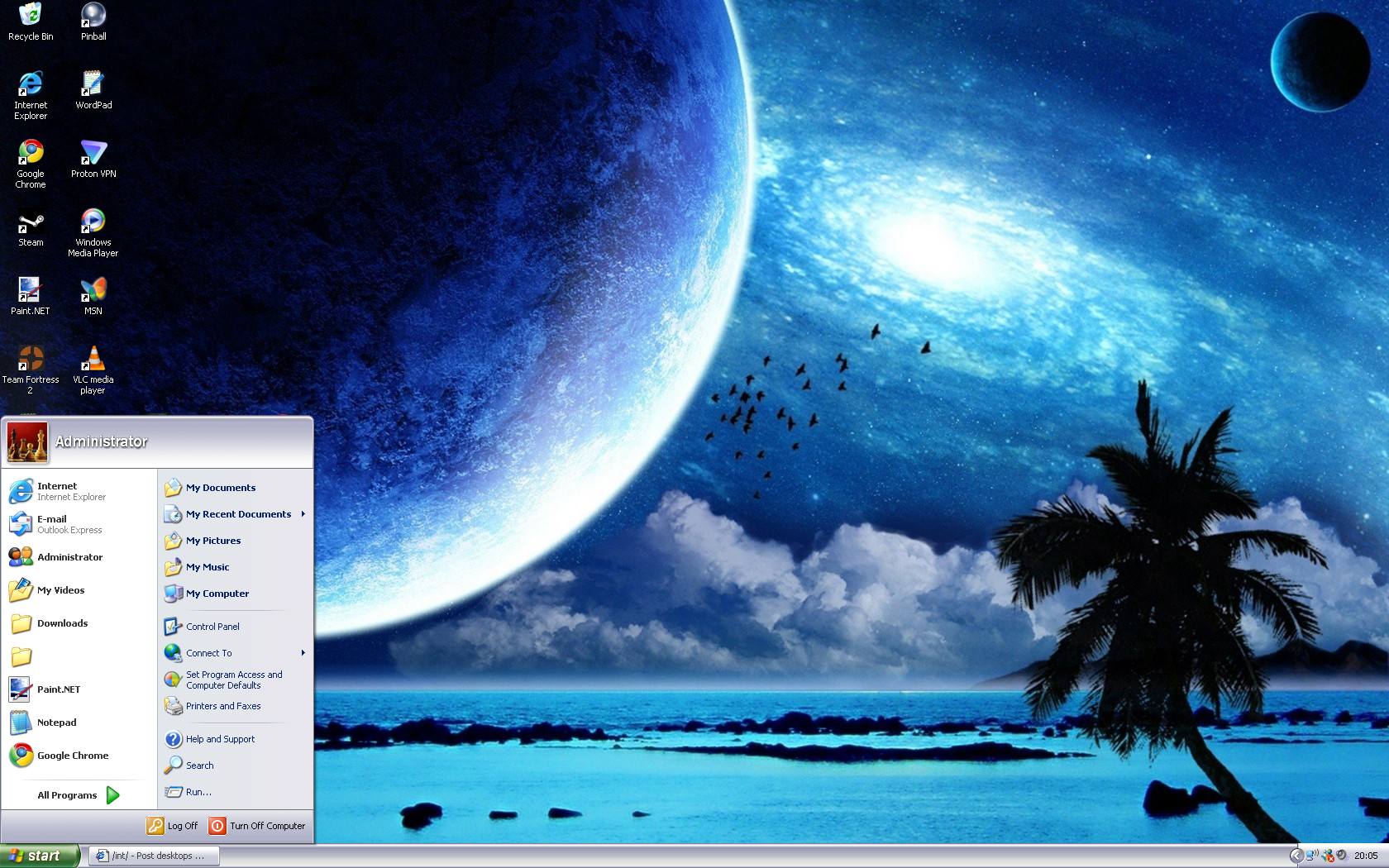Open Internet Explorer from the Start menu
The height and width of the screenshot is (868, 1389).
(79, 491)
